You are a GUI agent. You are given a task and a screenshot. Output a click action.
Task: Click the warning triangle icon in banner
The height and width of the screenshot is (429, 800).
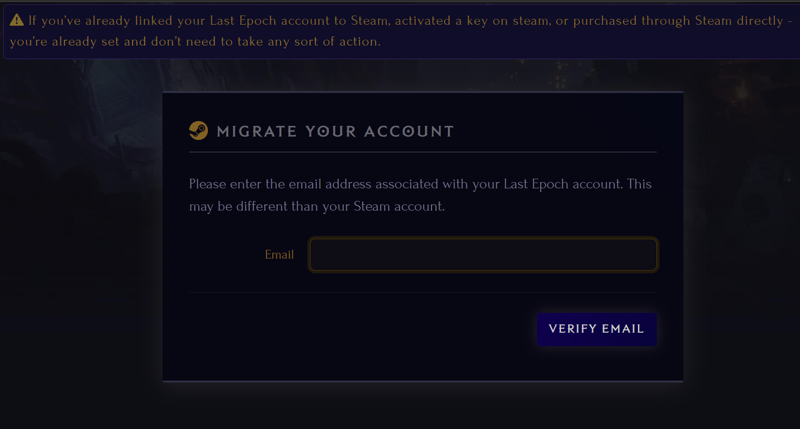(x=16, y=20)
